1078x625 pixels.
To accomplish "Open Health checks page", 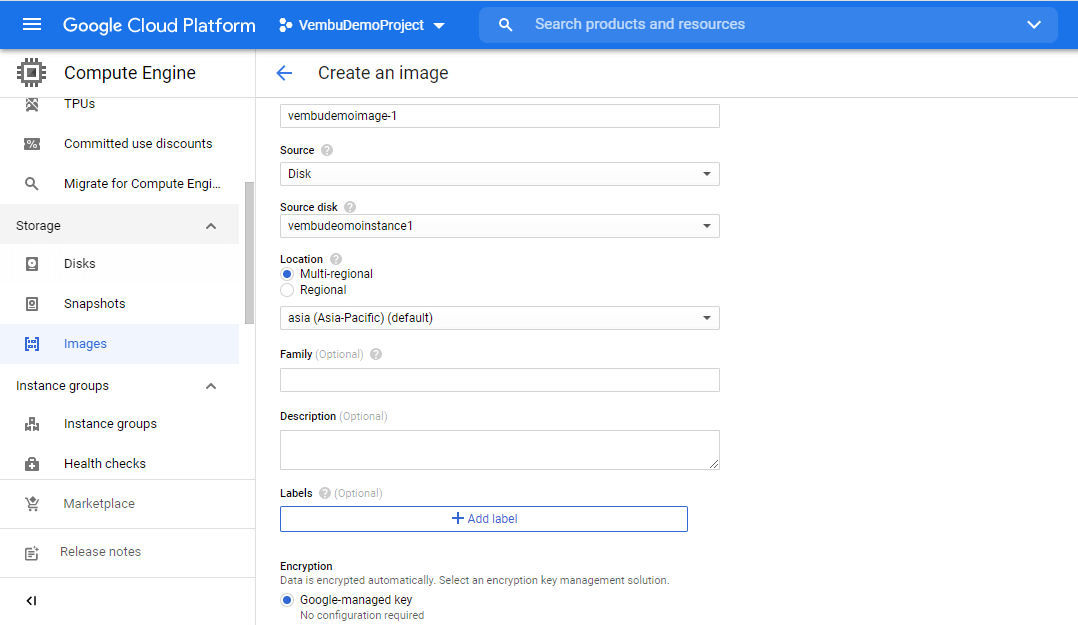I will point(104,464).
